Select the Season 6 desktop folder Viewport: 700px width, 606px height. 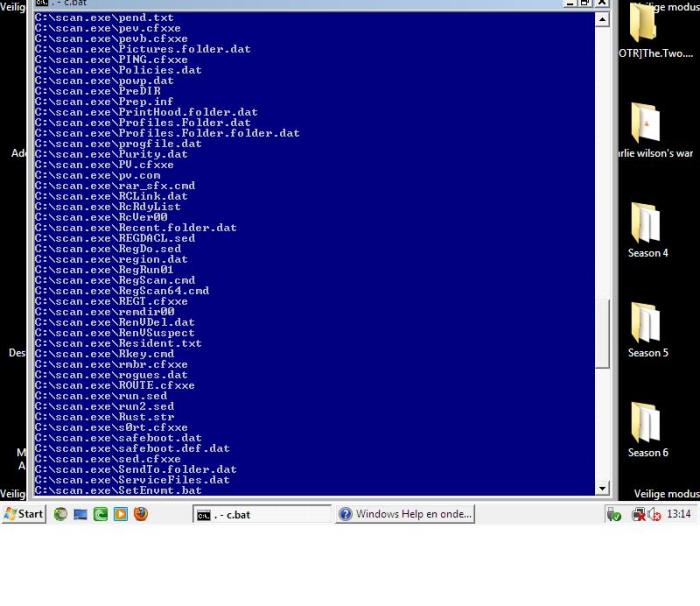[648, 430]
